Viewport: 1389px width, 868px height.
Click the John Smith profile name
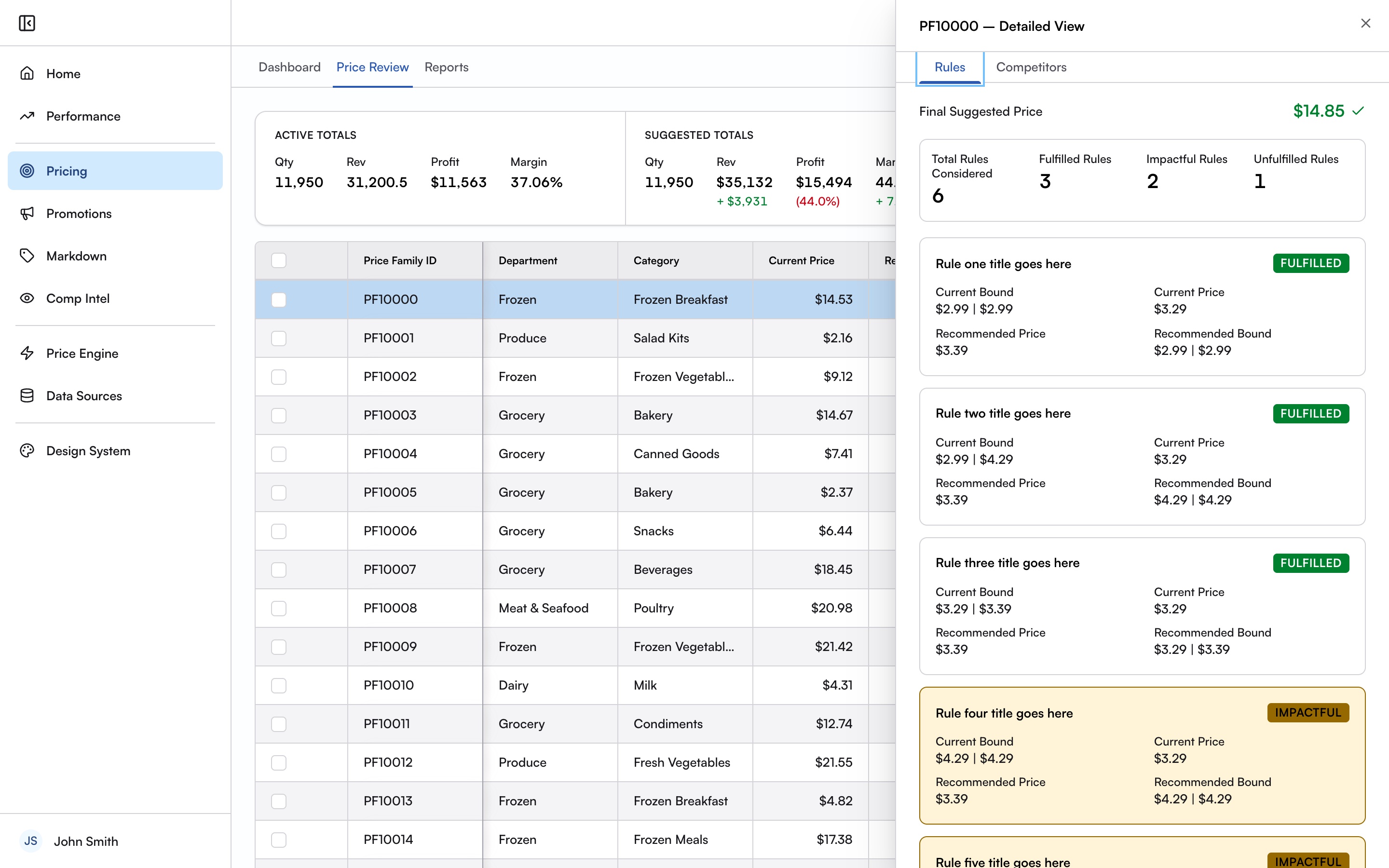[x=86, y=841]
